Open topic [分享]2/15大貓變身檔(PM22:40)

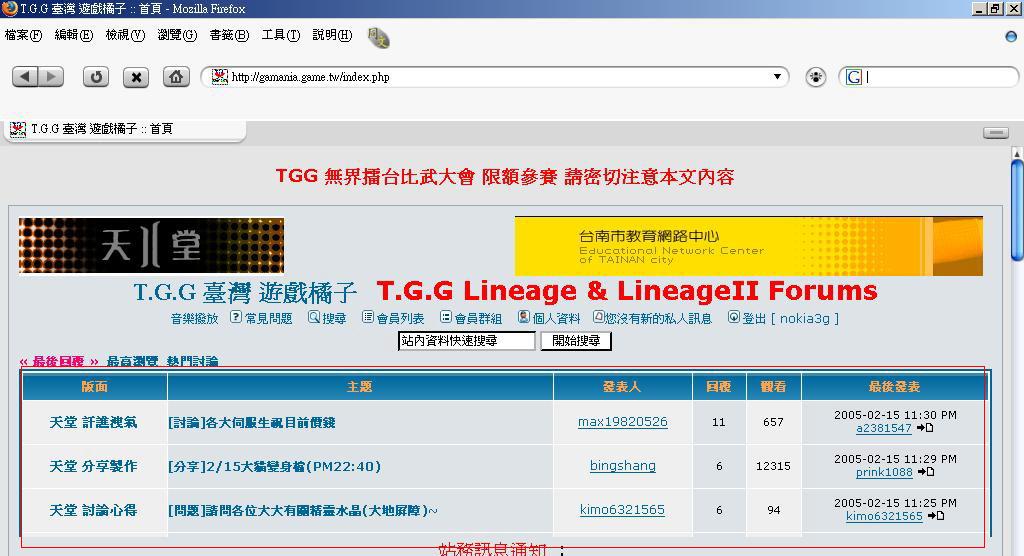tap(274, 466)
